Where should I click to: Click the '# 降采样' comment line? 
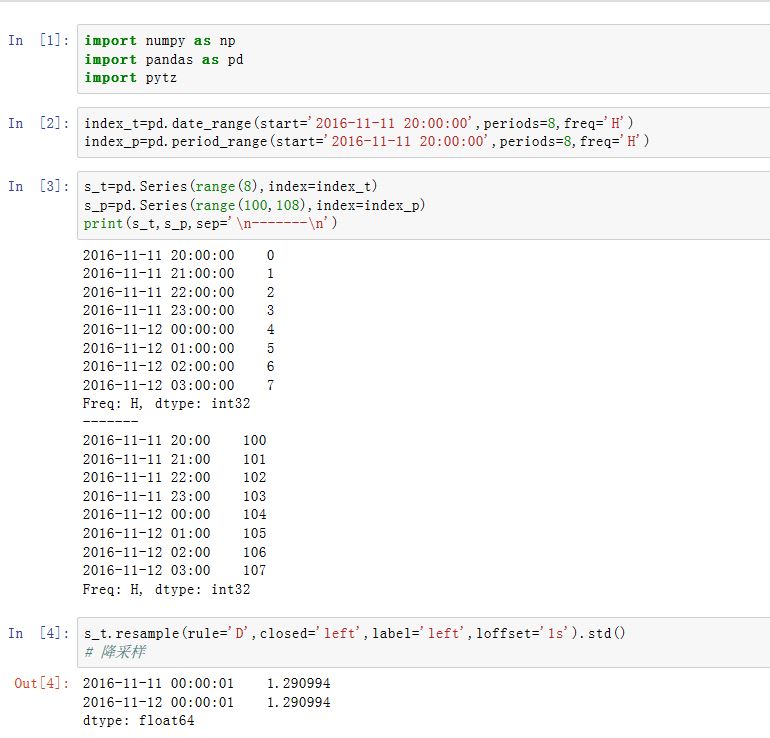[x=115, y=652]
